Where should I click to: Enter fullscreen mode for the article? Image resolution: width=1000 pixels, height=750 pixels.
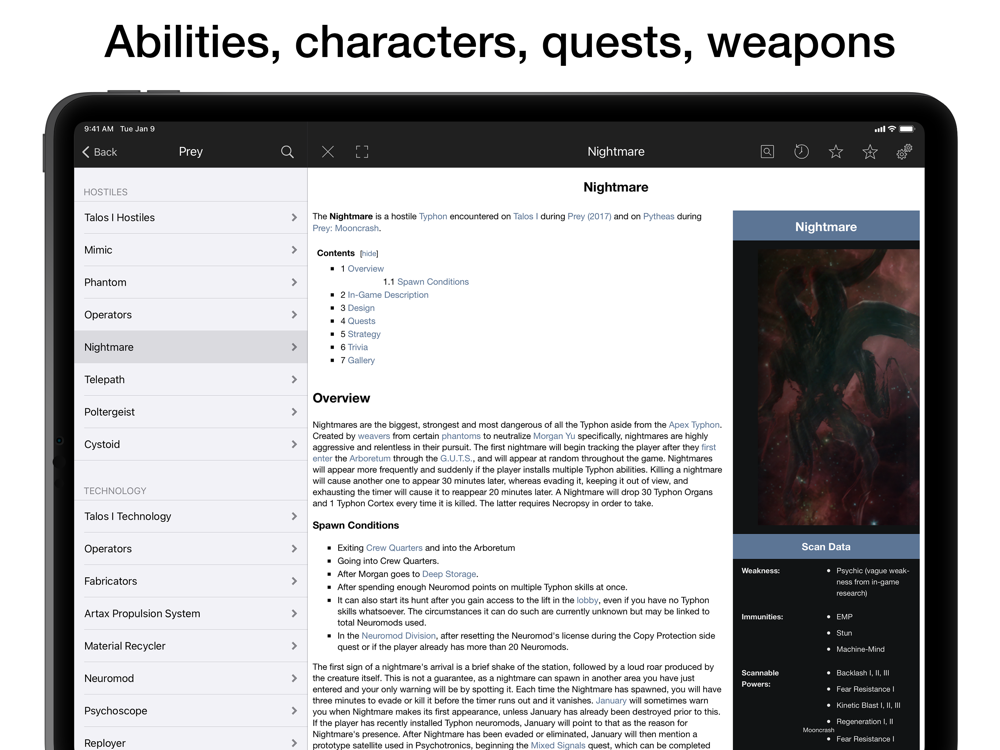362,152
